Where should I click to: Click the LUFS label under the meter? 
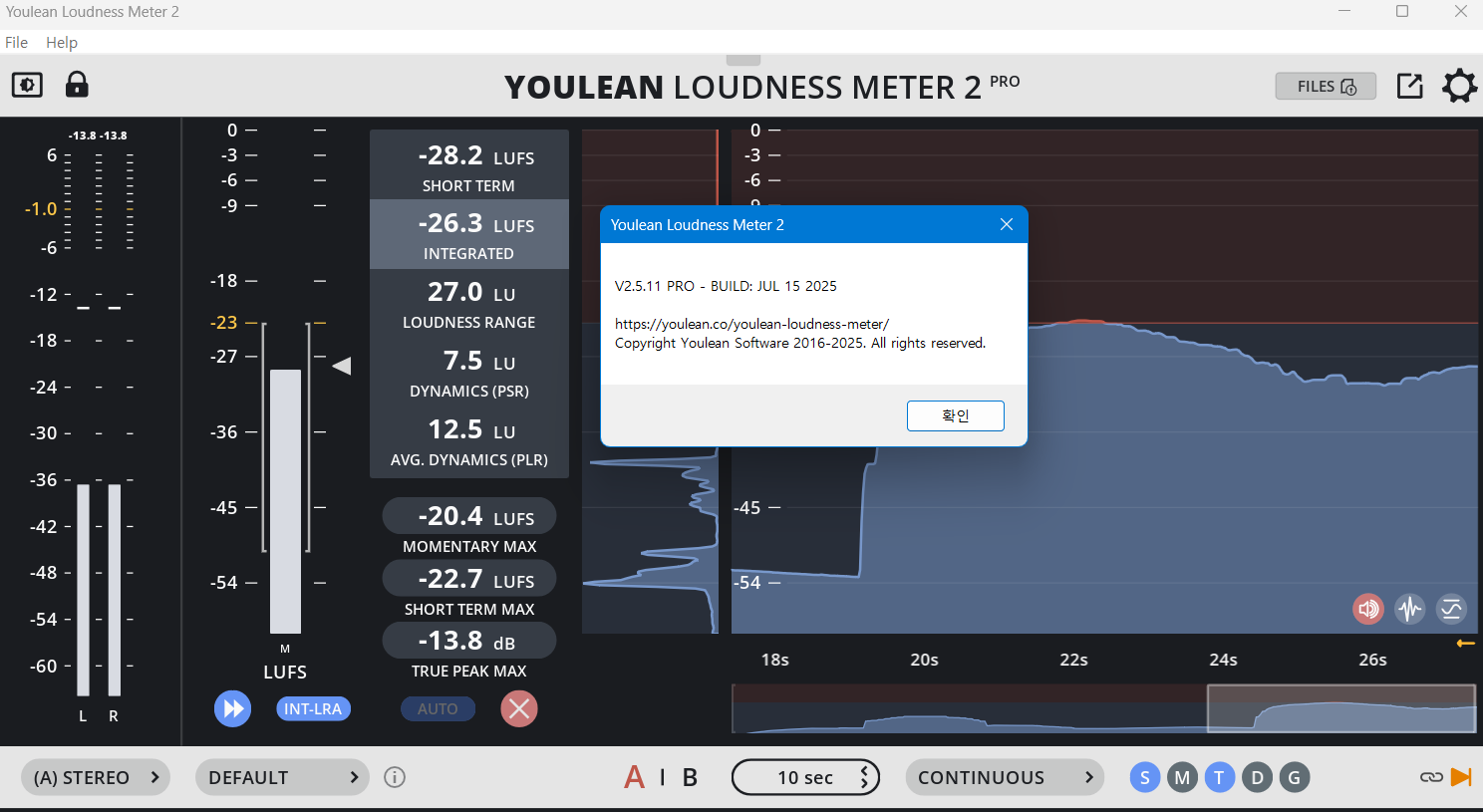(x=285, y=673)
